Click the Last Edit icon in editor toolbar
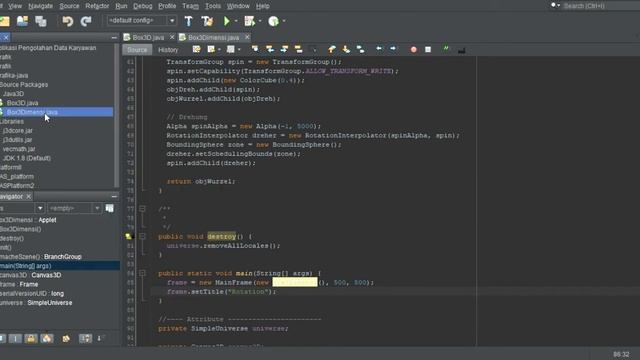This screenshot has height=360, width=640. click(196, 49)
